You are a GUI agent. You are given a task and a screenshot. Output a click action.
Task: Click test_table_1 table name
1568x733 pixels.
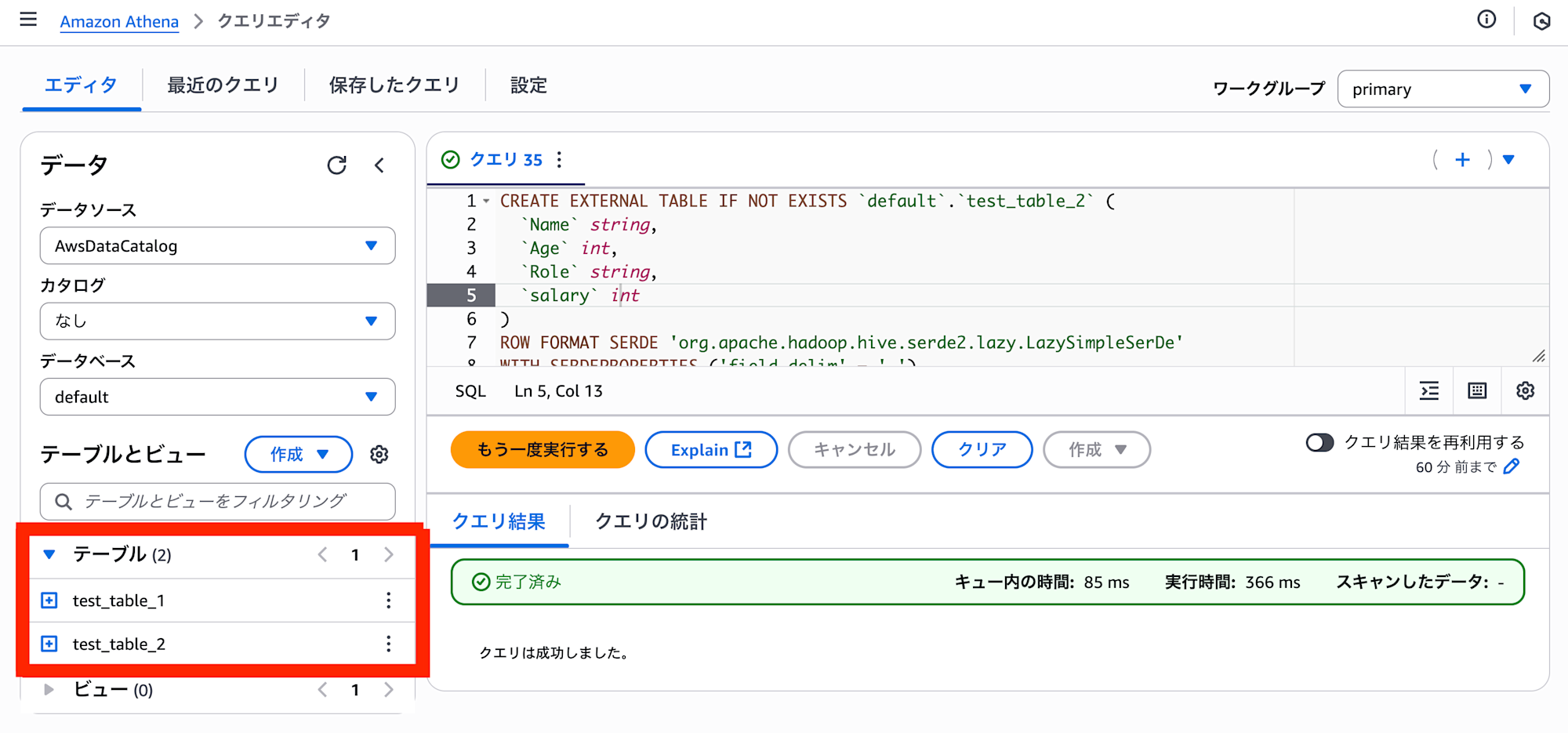pos(118,601)
